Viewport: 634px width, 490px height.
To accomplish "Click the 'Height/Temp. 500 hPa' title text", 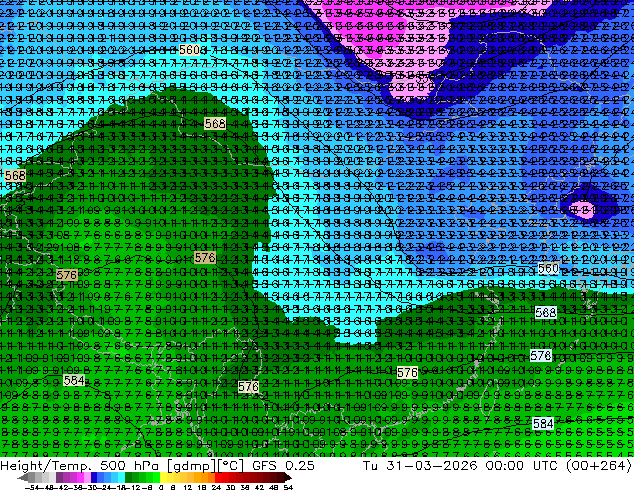I will click(81, 465).
